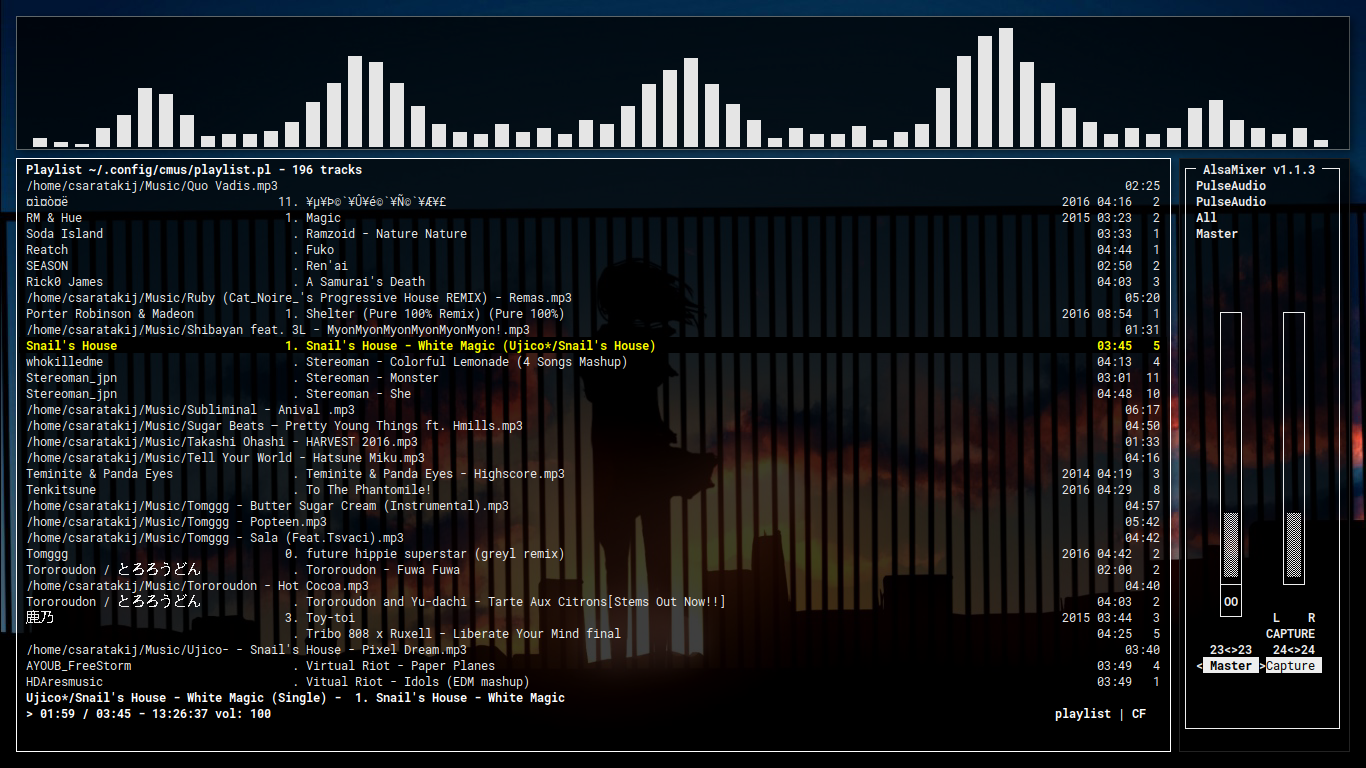This screenshot has width=1366, height=768.
Task: Select the Quo Vadis.mp3 track
Action: pos(152,186)
